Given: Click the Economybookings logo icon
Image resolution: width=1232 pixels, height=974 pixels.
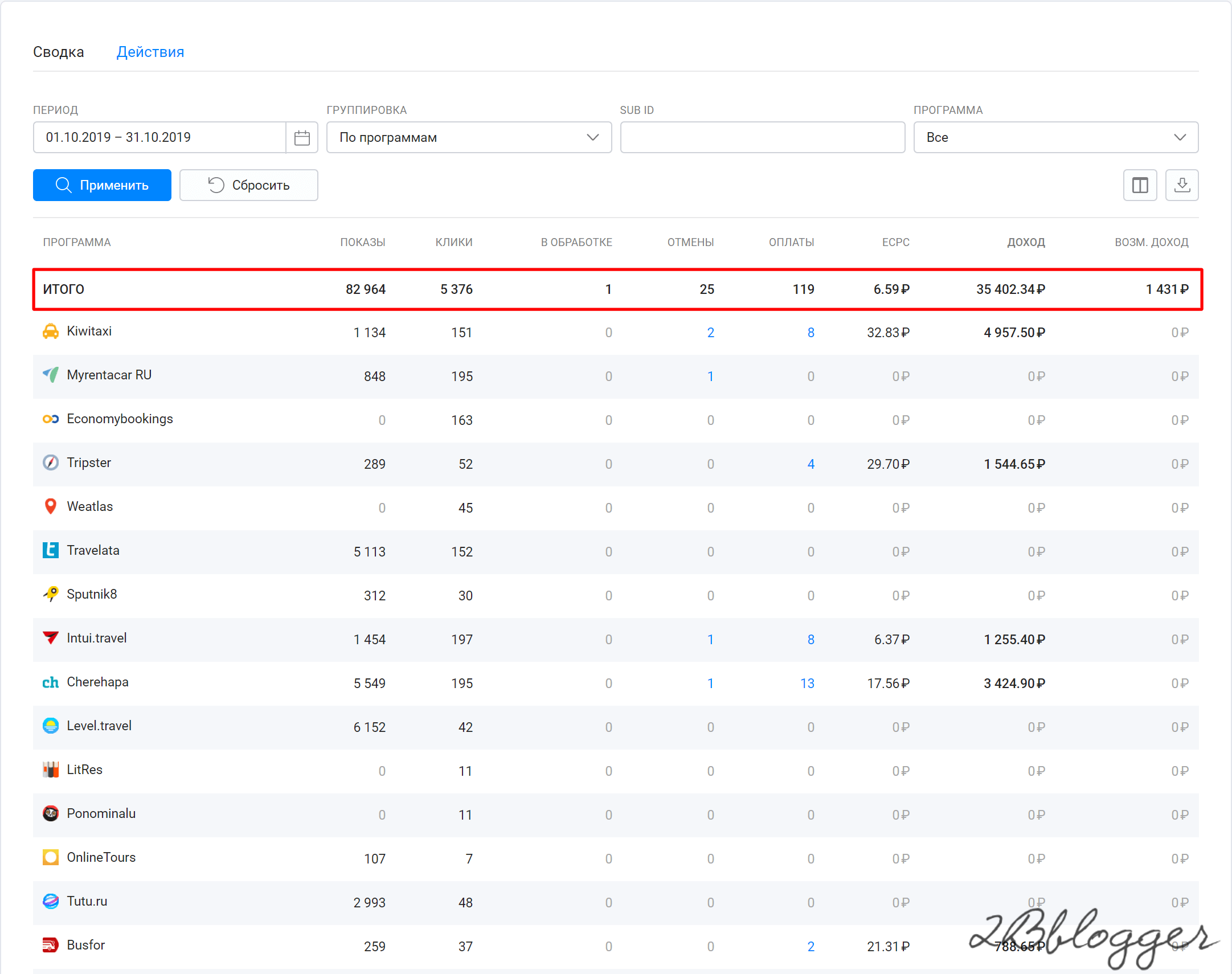Looking at the screenshot, I should point(51,419).
